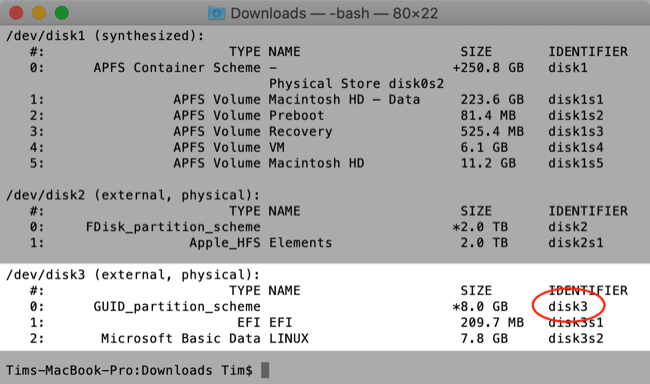Click the 'disk1s3' identifier

(576, 131)
